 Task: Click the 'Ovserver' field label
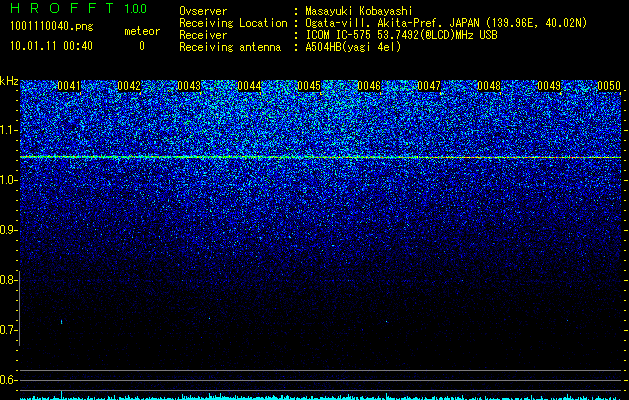[203, 11]
